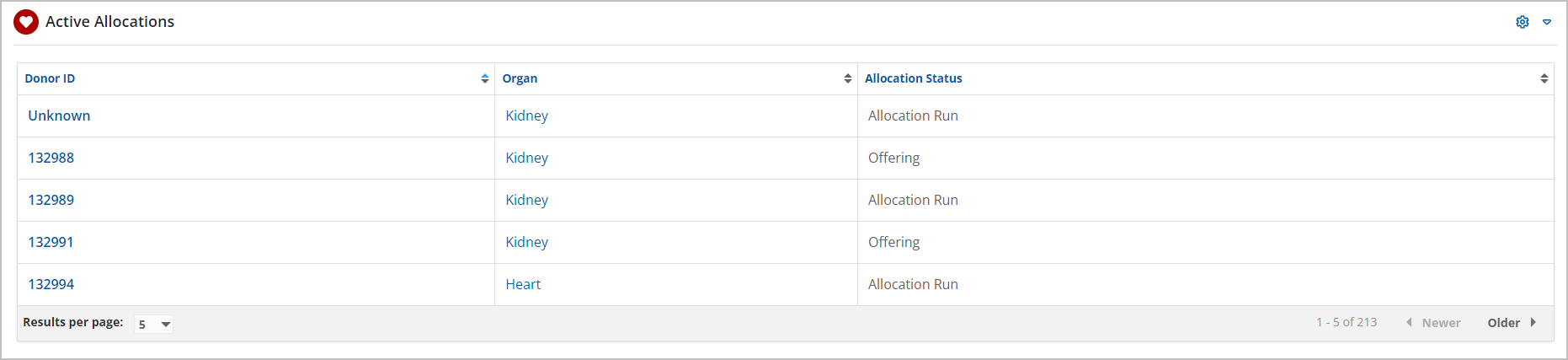Image resolution: width=1568 pixels, height=360 pixels.
Task: Go to Older results page
Action: click(x=1503, y=323)
